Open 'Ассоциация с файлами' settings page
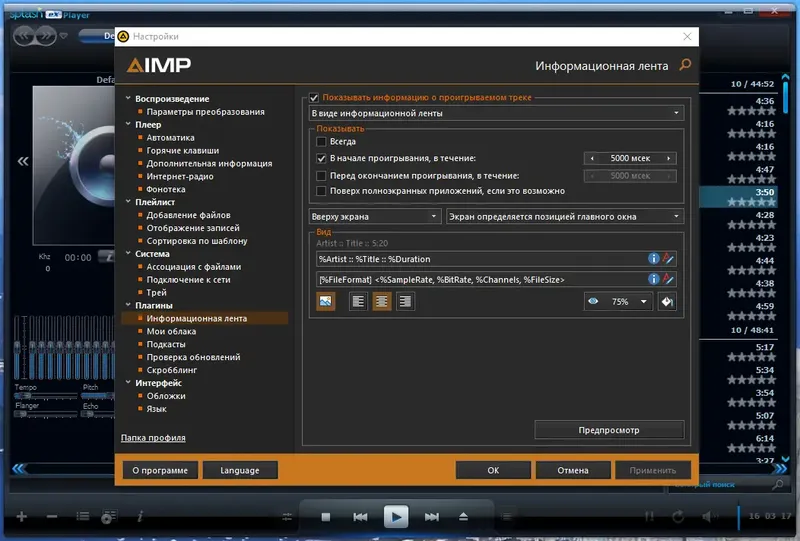The image size is (800, 541). click(194, 266)
